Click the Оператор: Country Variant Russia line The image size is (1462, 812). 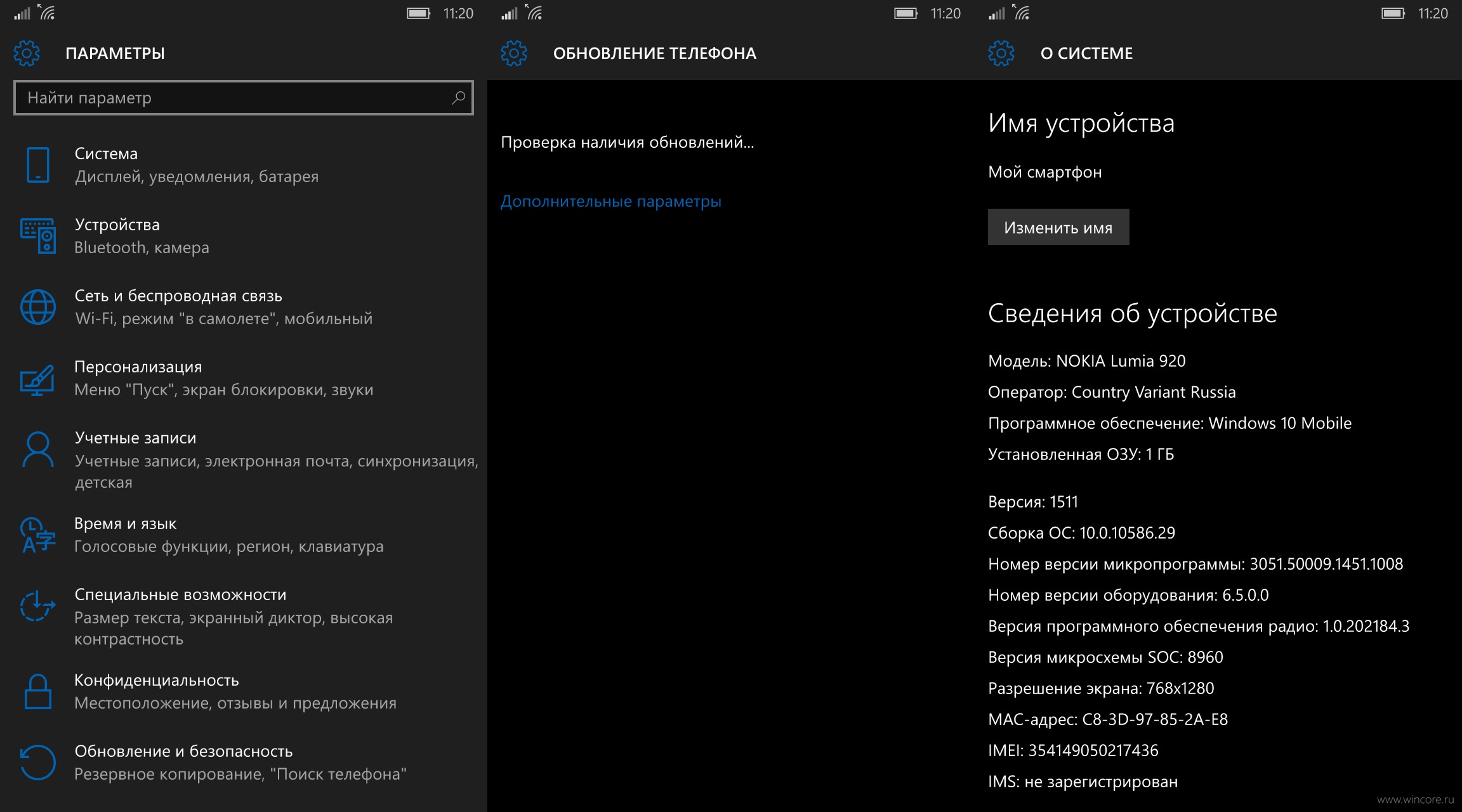(1112, 392)
